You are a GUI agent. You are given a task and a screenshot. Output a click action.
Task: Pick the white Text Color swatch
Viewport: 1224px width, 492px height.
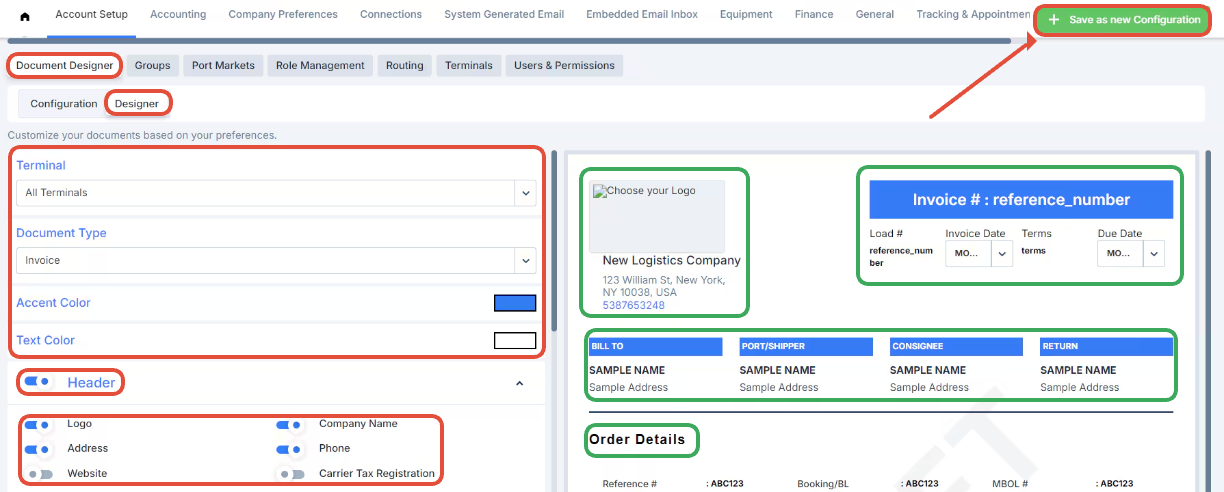[x=515, y=340]
